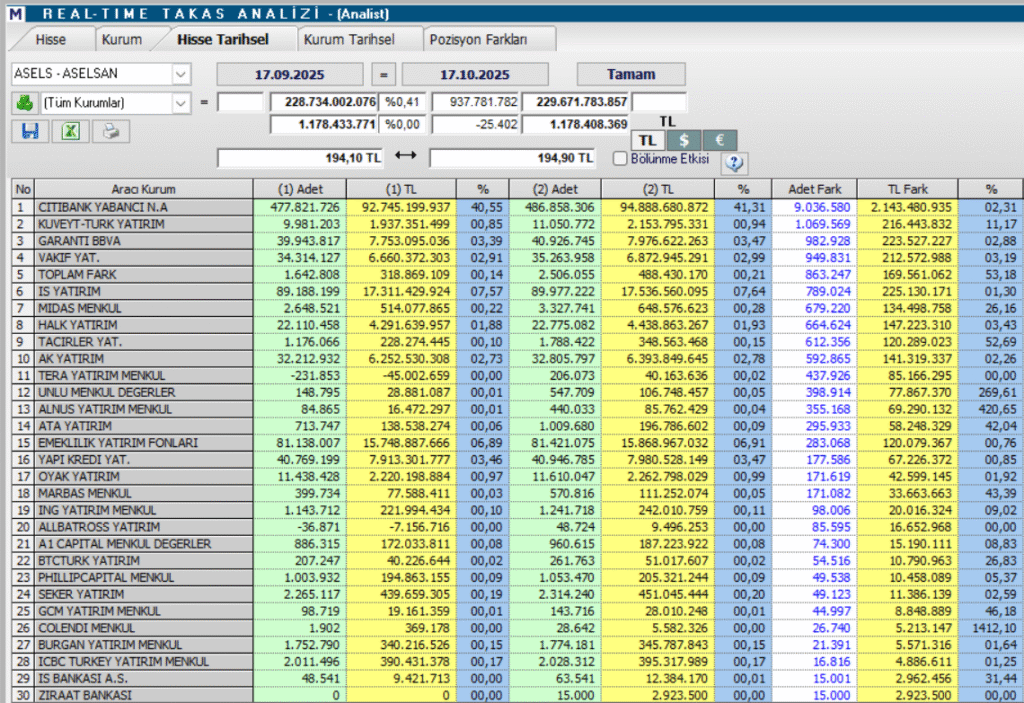This screenshot has height=703, width=1024.
Task: Open the ASELS - ASELSAN stock dropdown
Action: point(180,74)
